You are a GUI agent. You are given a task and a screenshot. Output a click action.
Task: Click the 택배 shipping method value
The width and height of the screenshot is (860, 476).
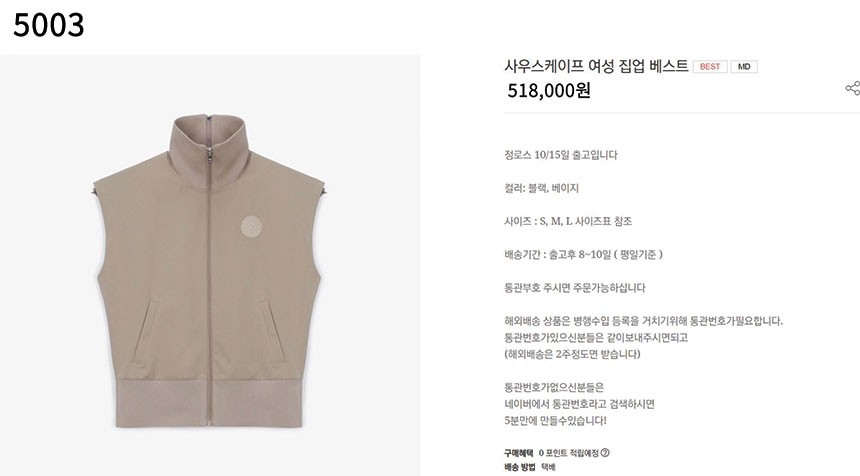pos(548,467)
